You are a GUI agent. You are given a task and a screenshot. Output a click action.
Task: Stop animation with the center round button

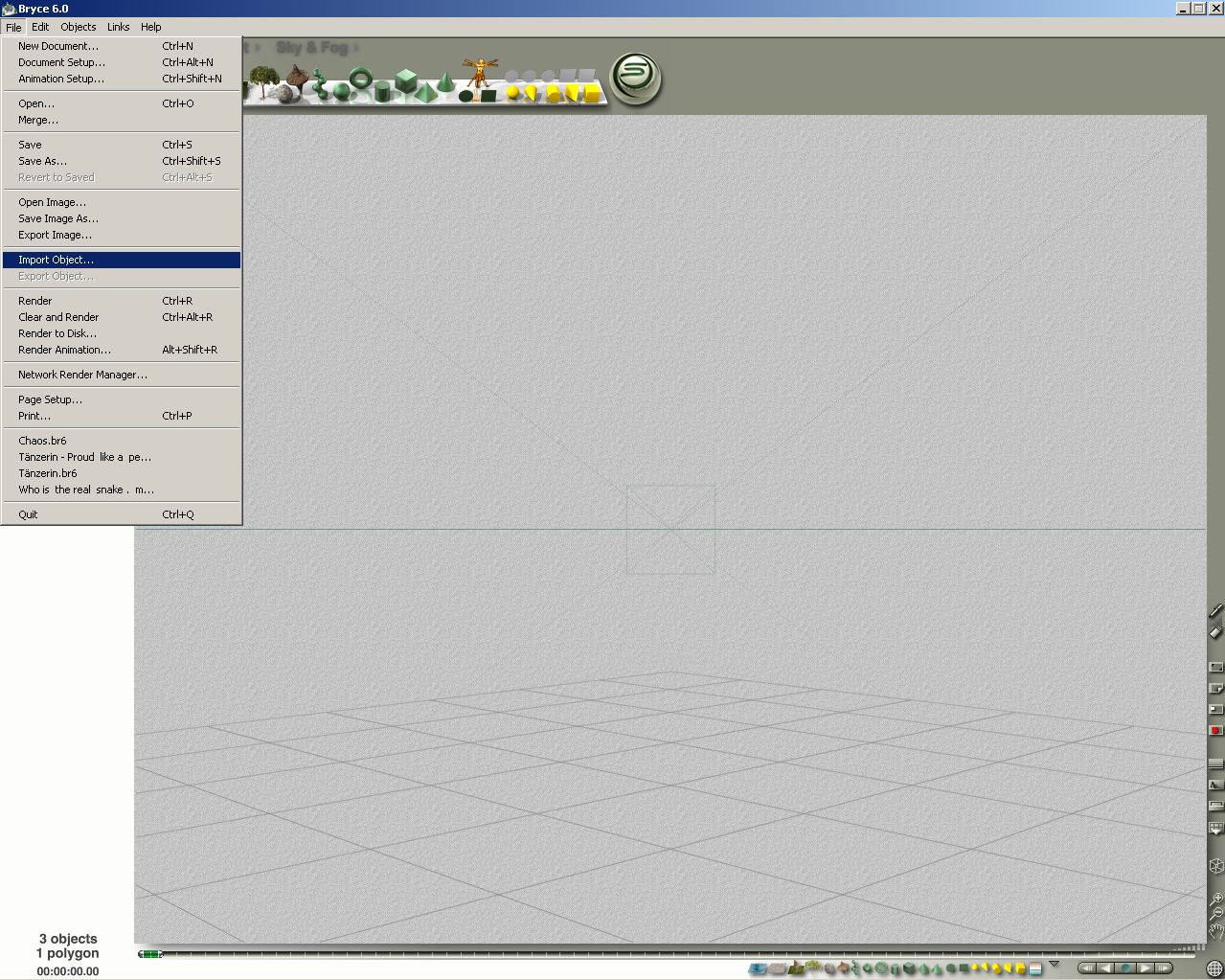click(x=1125, y=969)
